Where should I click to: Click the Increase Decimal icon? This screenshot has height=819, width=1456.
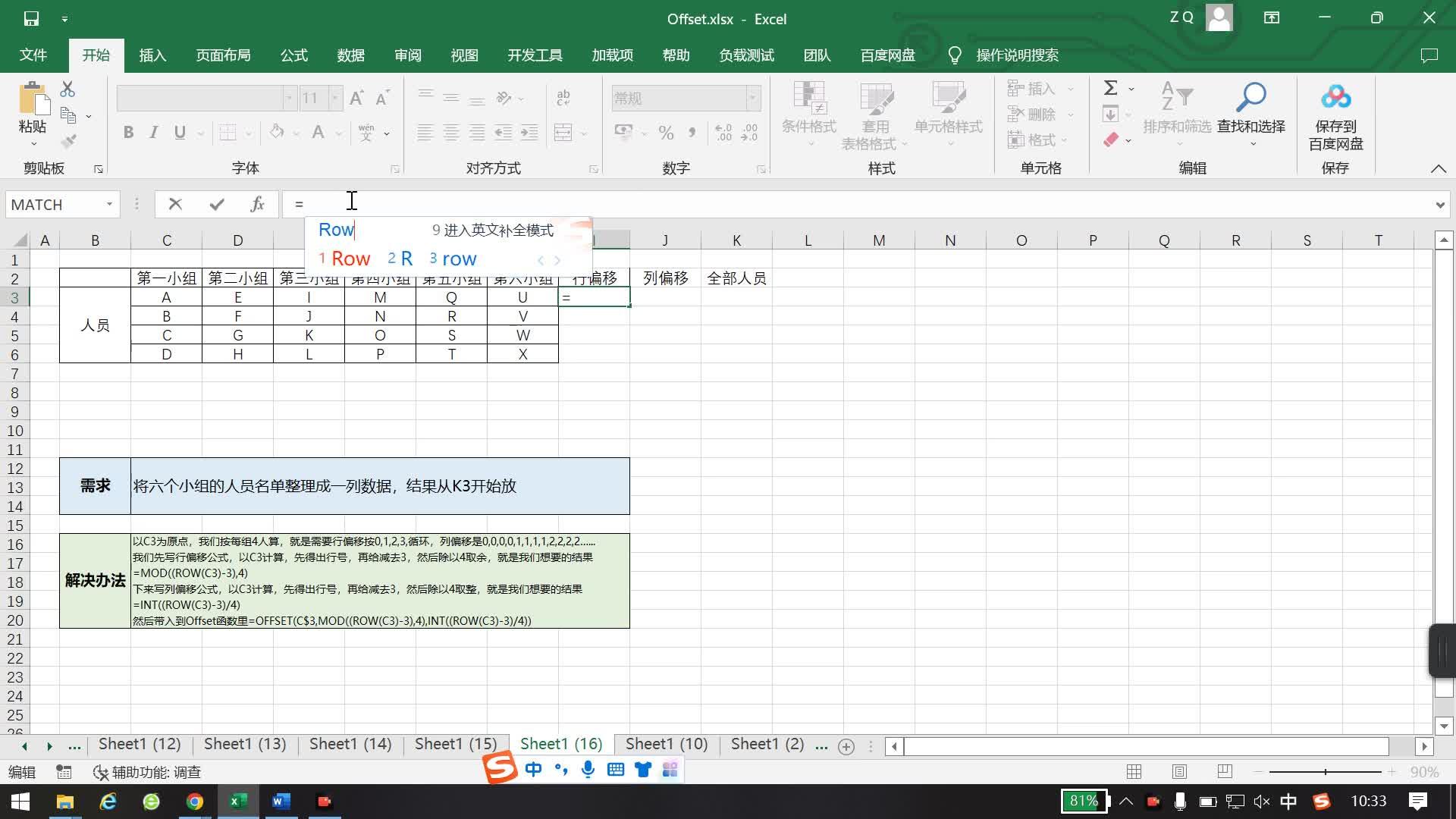coord(723,133)
